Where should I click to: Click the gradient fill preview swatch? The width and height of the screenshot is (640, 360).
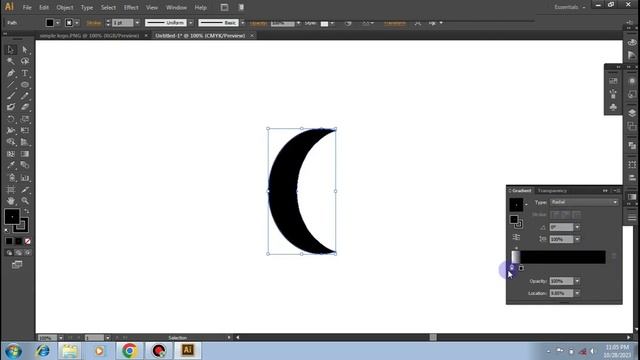click(516, 204)
